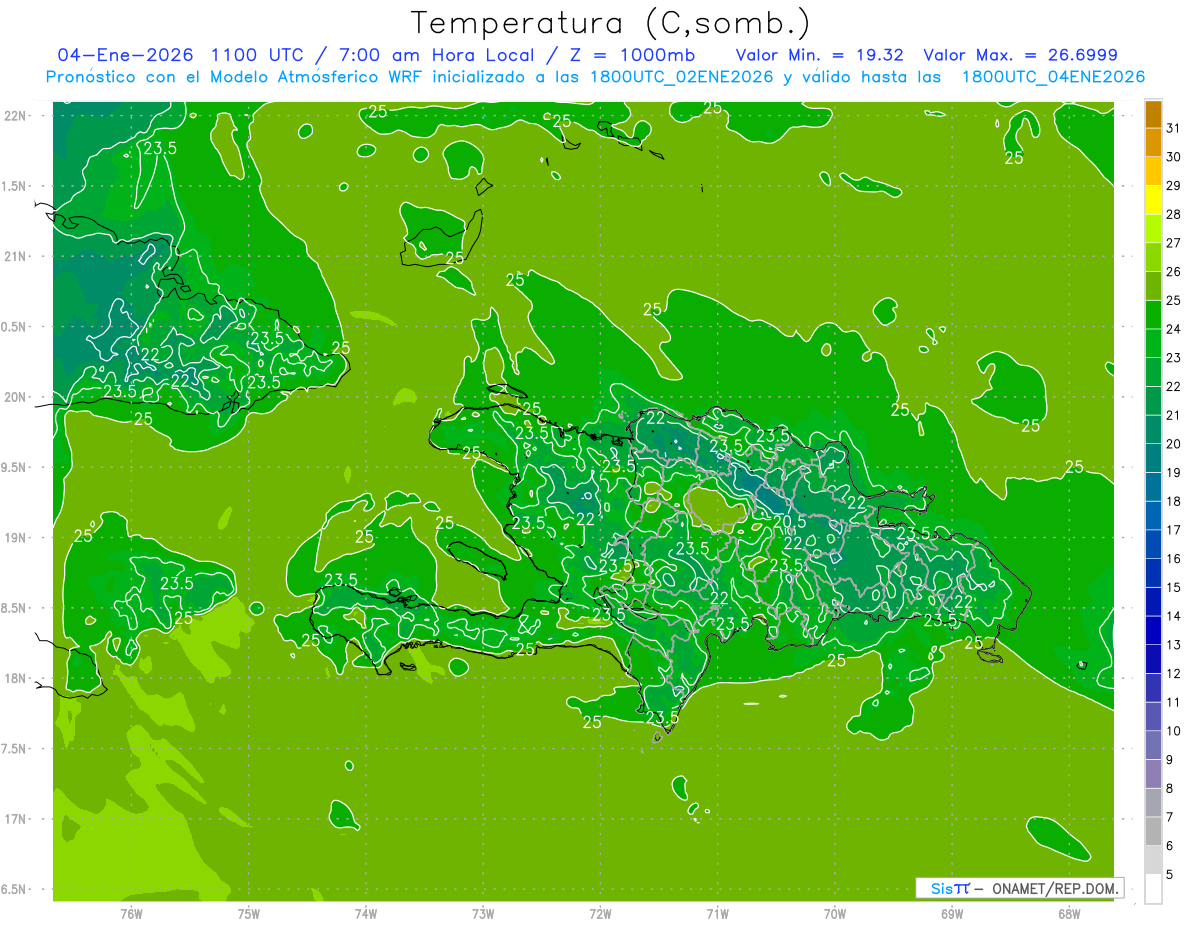The image size is (1200, 927).
Task: Click the "74W" longitude axis label
Action: click(x=366, y=914)
